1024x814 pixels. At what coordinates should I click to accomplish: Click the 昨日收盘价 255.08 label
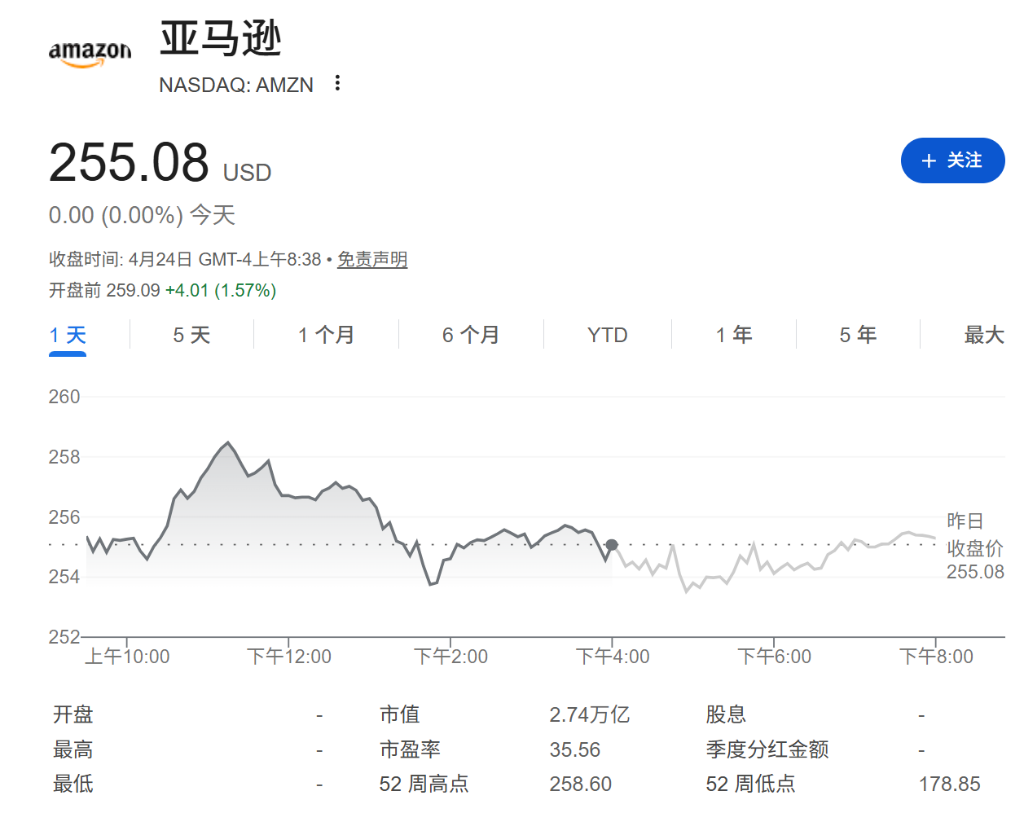974,547
